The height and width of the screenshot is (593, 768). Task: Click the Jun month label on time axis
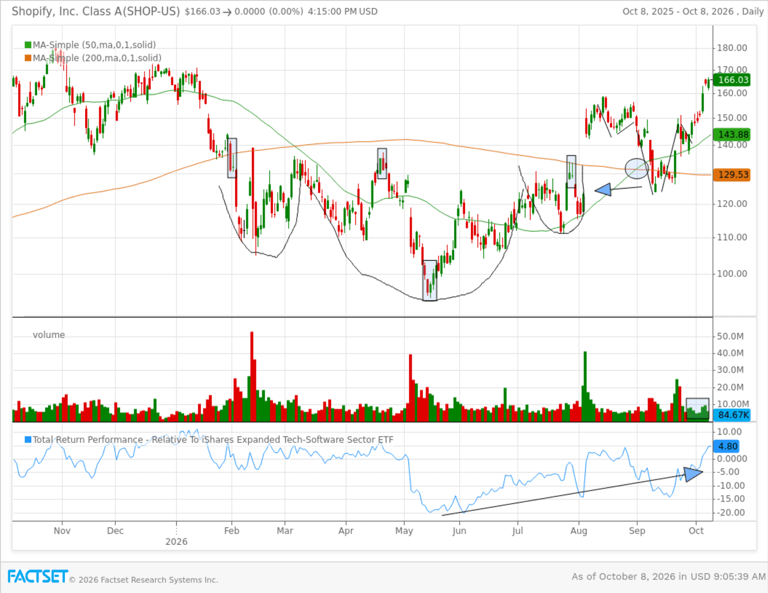point(459,531)
